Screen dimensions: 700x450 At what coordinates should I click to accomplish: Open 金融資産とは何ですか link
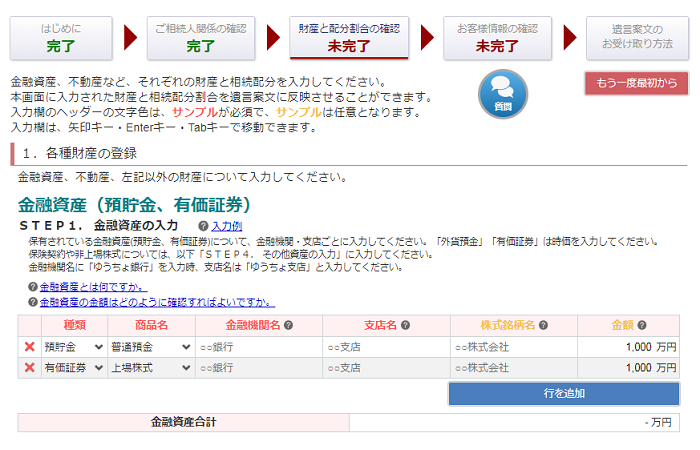pyautogui.click(x=93, y=287)
